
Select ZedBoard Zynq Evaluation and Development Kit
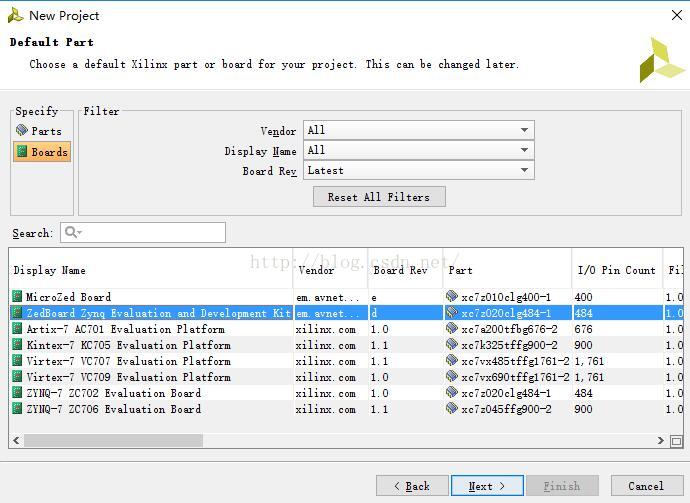[158, 313]
